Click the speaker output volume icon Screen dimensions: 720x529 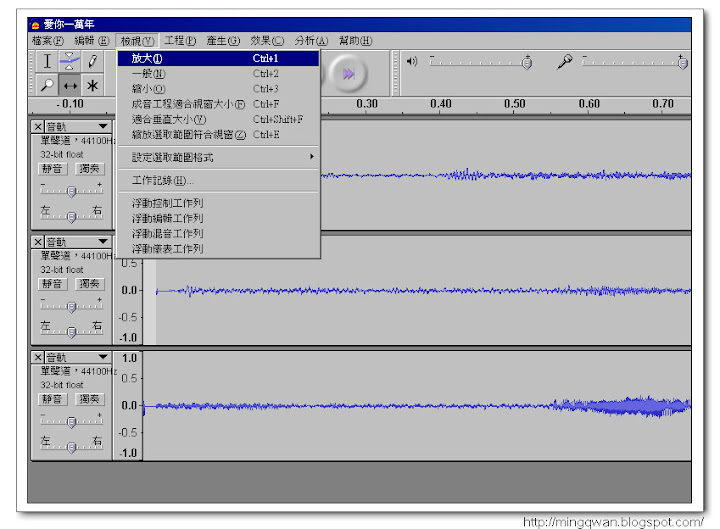(x=412, y=61)
